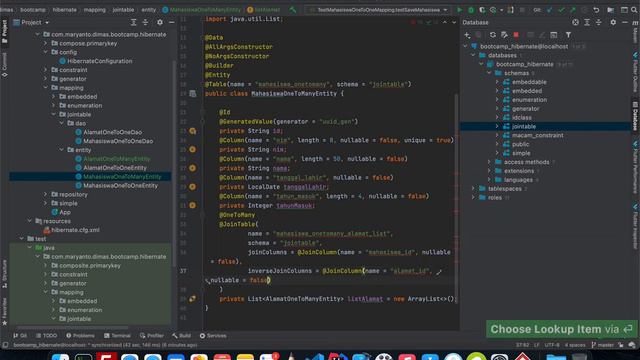Click the Build project hammer icon
The width and height of the screenshot is (640, 360).
tap(293, 10)
